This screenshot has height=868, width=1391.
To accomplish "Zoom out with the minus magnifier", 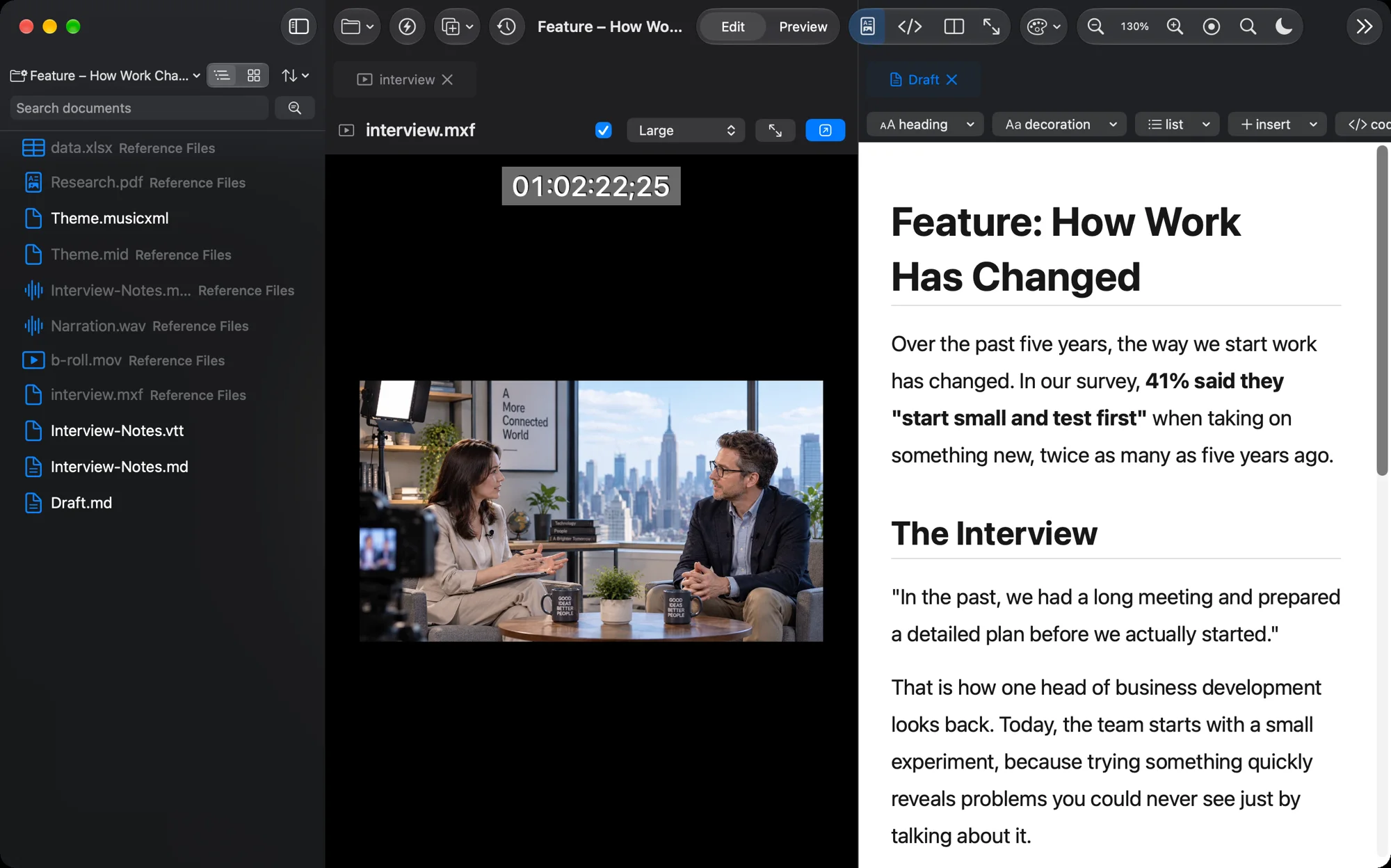I will point(1095,26).
